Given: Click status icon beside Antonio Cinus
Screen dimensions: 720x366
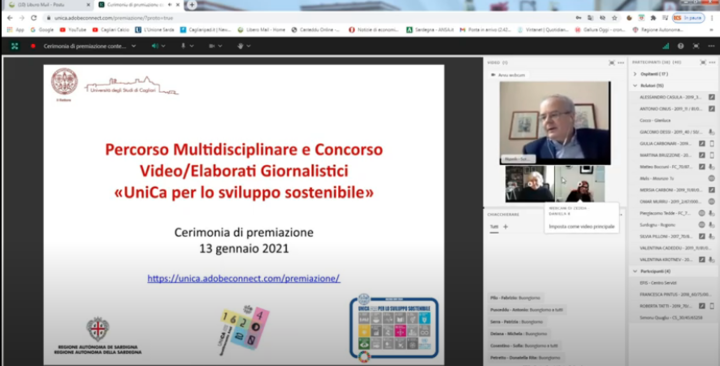Looking at the screenshot, I should click(711, 109).
